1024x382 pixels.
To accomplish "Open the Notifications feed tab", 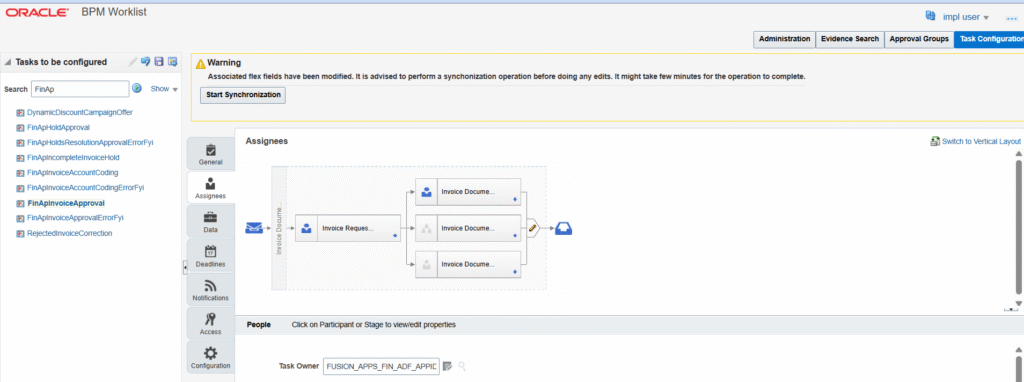I will click(x=210, y=290).
